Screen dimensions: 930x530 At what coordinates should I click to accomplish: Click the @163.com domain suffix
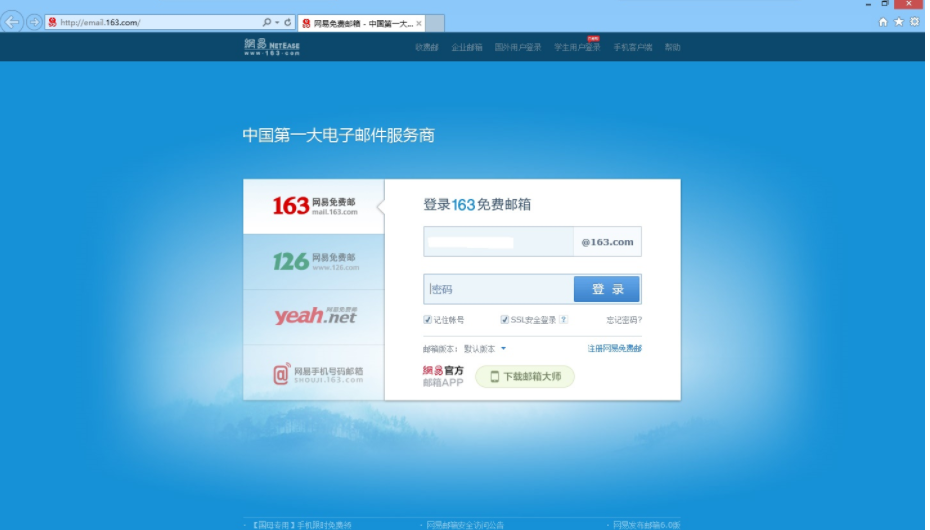[x=607, y=242]
